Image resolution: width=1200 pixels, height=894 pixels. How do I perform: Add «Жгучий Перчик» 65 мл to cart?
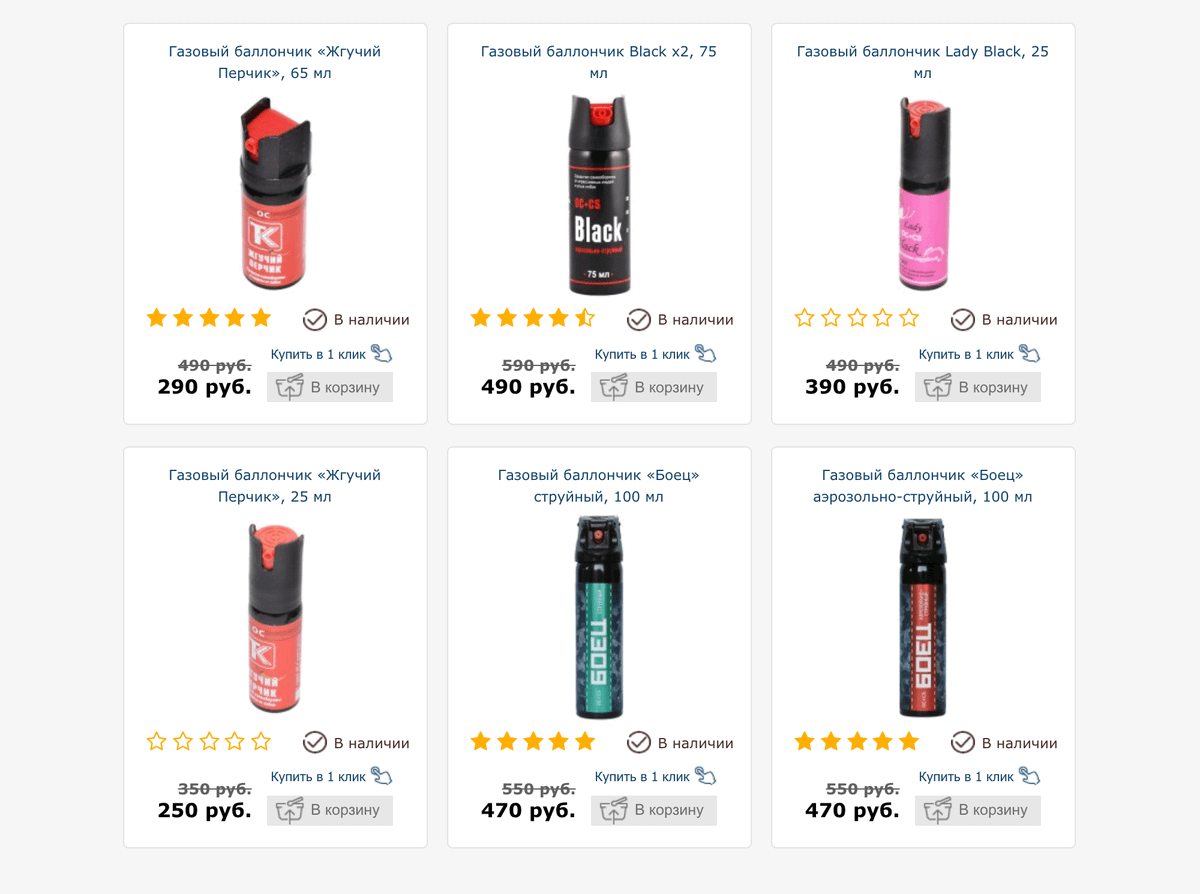pyautogui.click(x=330, y=387)
